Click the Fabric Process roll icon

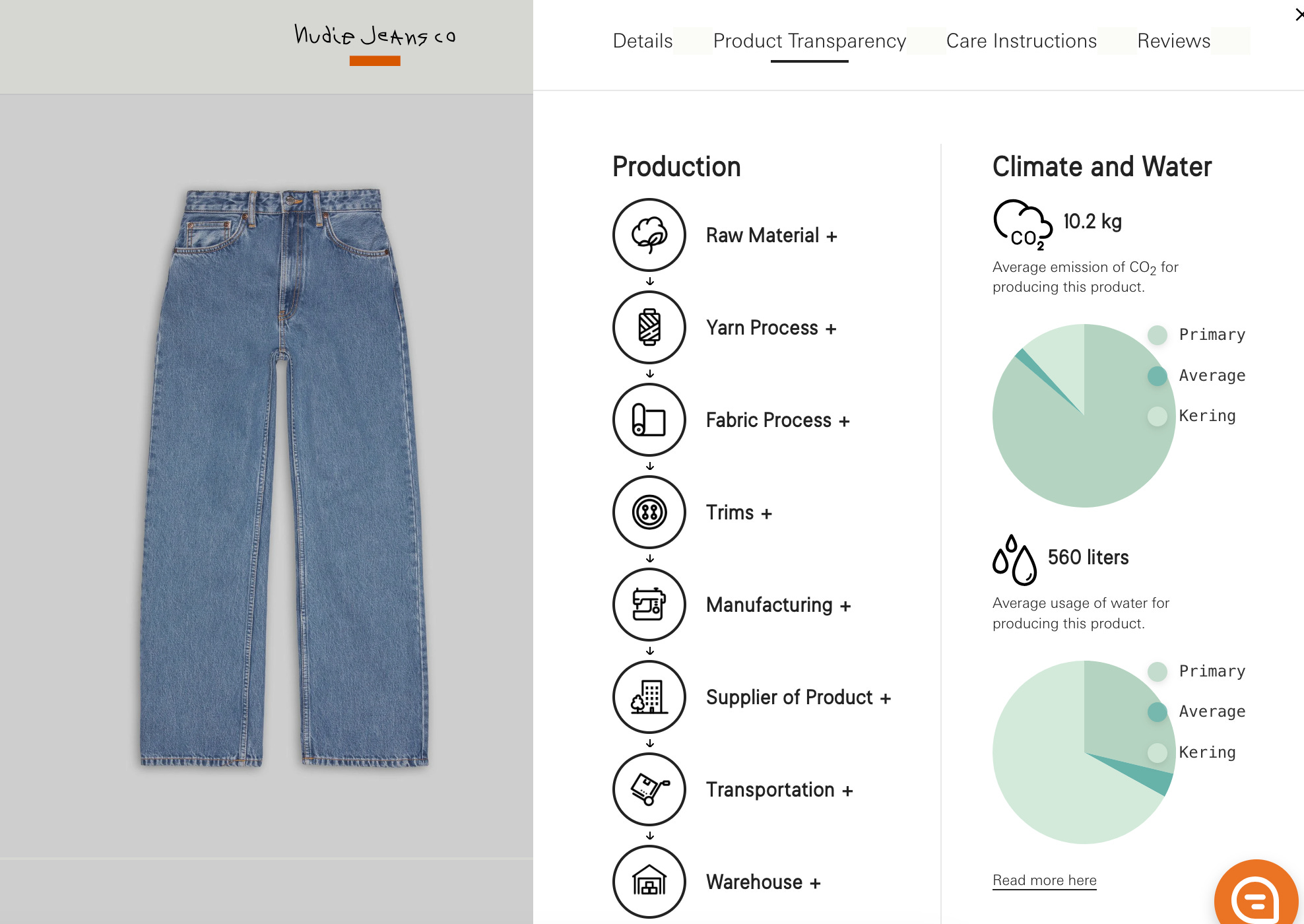[649, 420]
